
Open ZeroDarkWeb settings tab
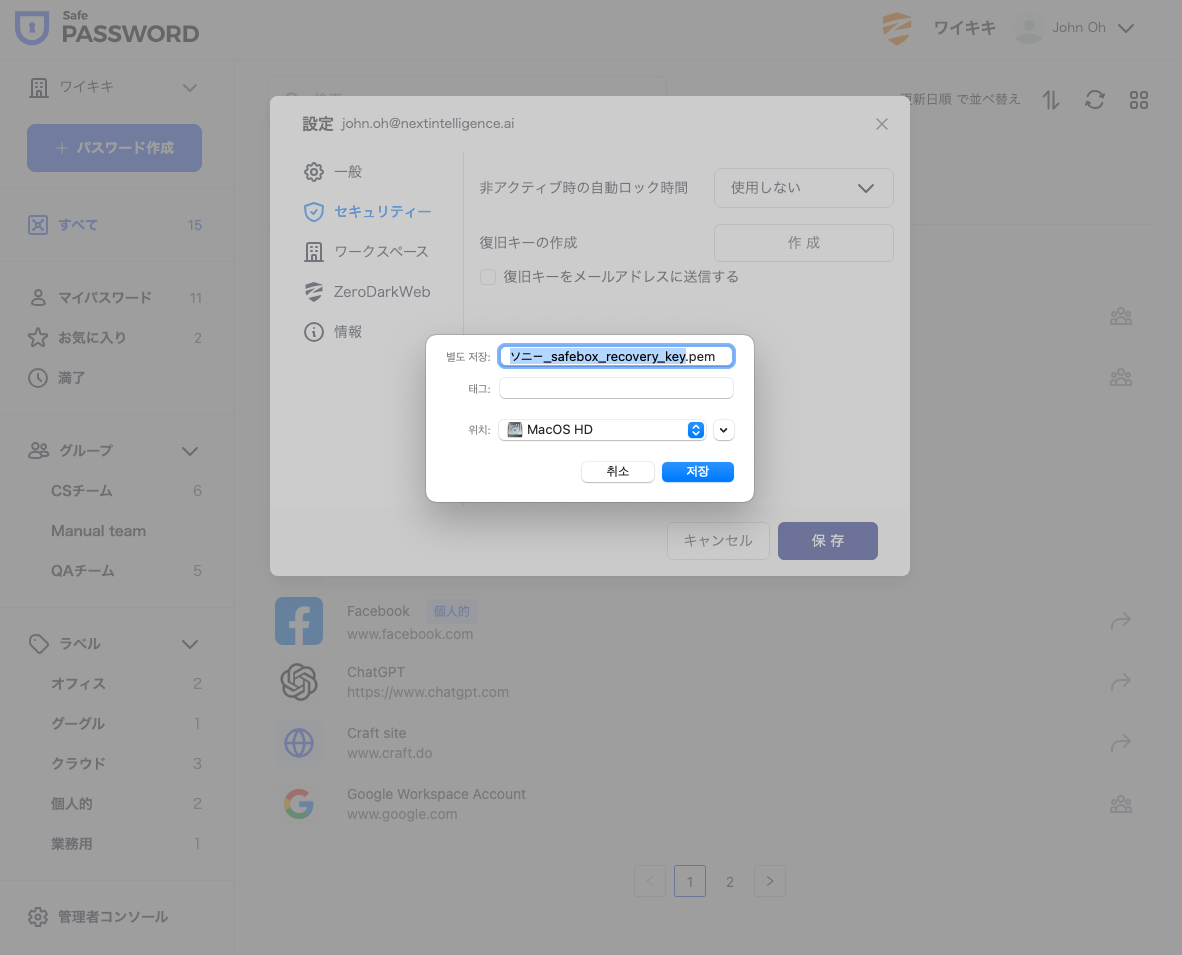[380, 292]
